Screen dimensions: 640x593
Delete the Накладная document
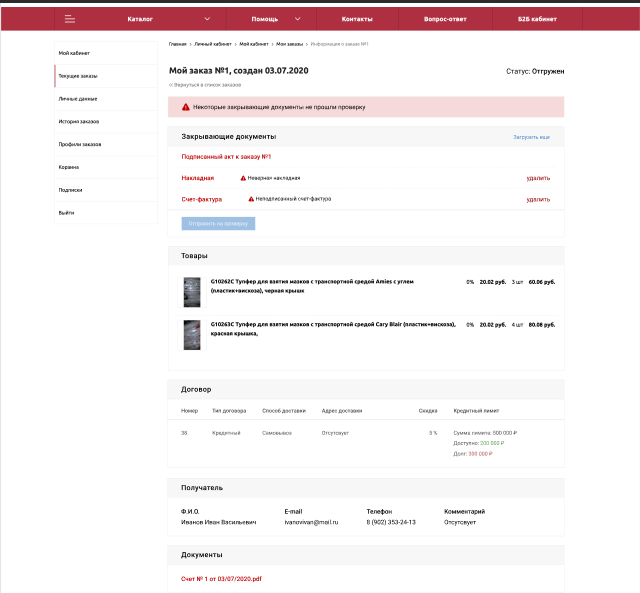pyautogui.click(x=538, y=178)
